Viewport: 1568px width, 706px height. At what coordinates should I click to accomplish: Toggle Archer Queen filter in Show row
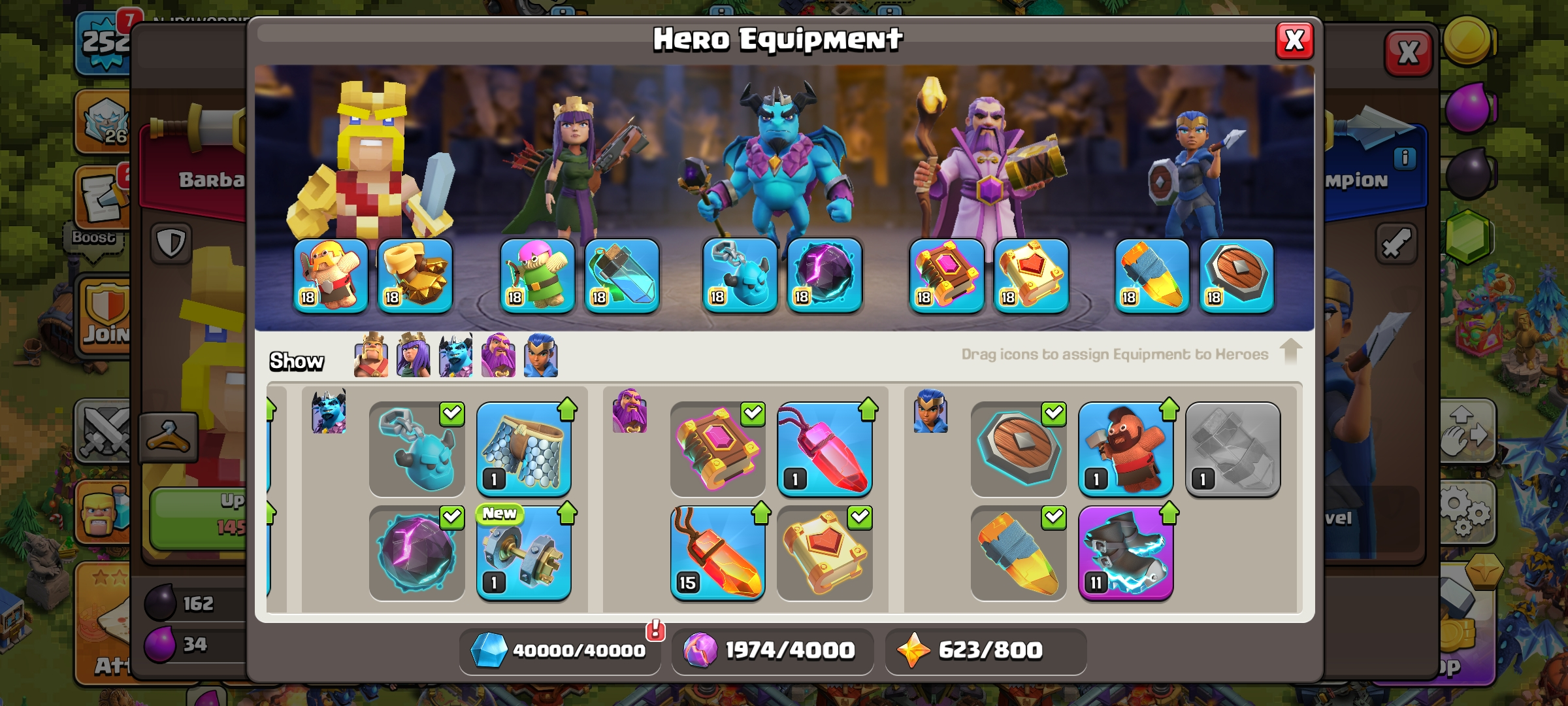(414, 356)
